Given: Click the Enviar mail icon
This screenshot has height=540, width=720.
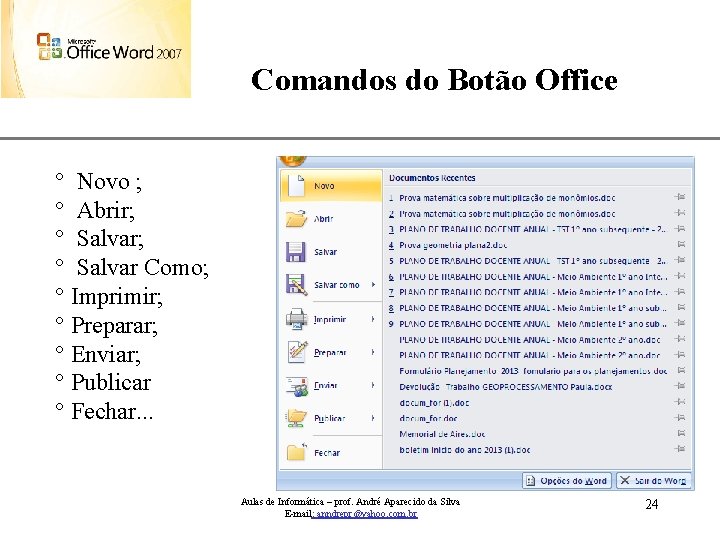Looking at the screenshot, I should click(x=297, y=386).
